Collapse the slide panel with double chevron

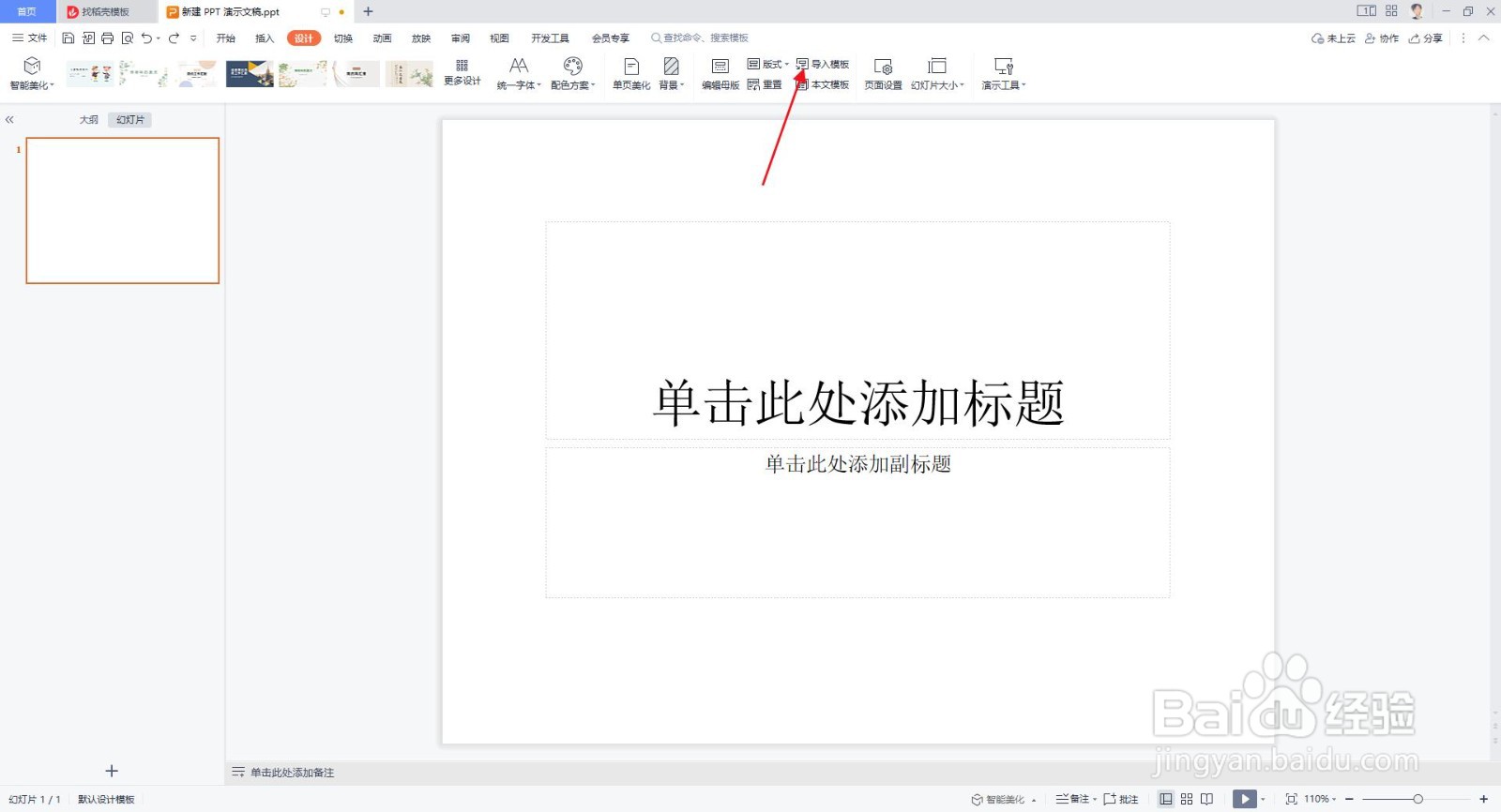9,120
